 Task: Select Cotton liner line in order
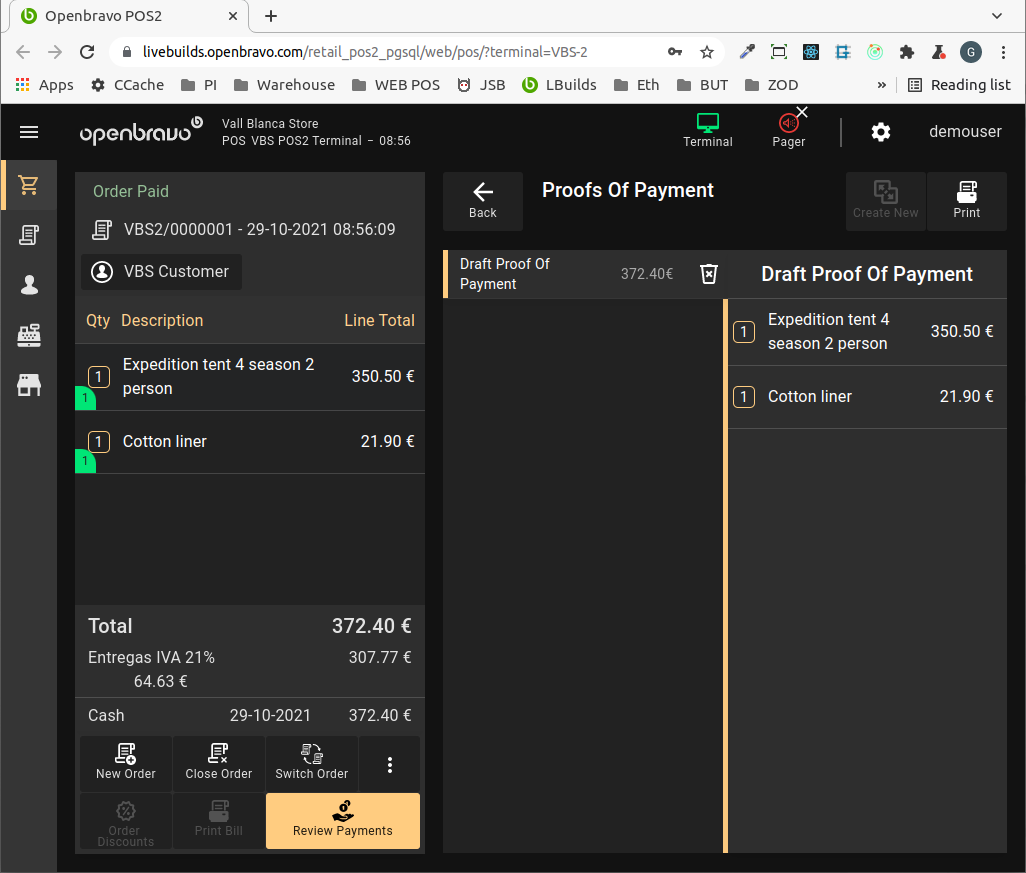pyautogui.click(x=250, y=442)
